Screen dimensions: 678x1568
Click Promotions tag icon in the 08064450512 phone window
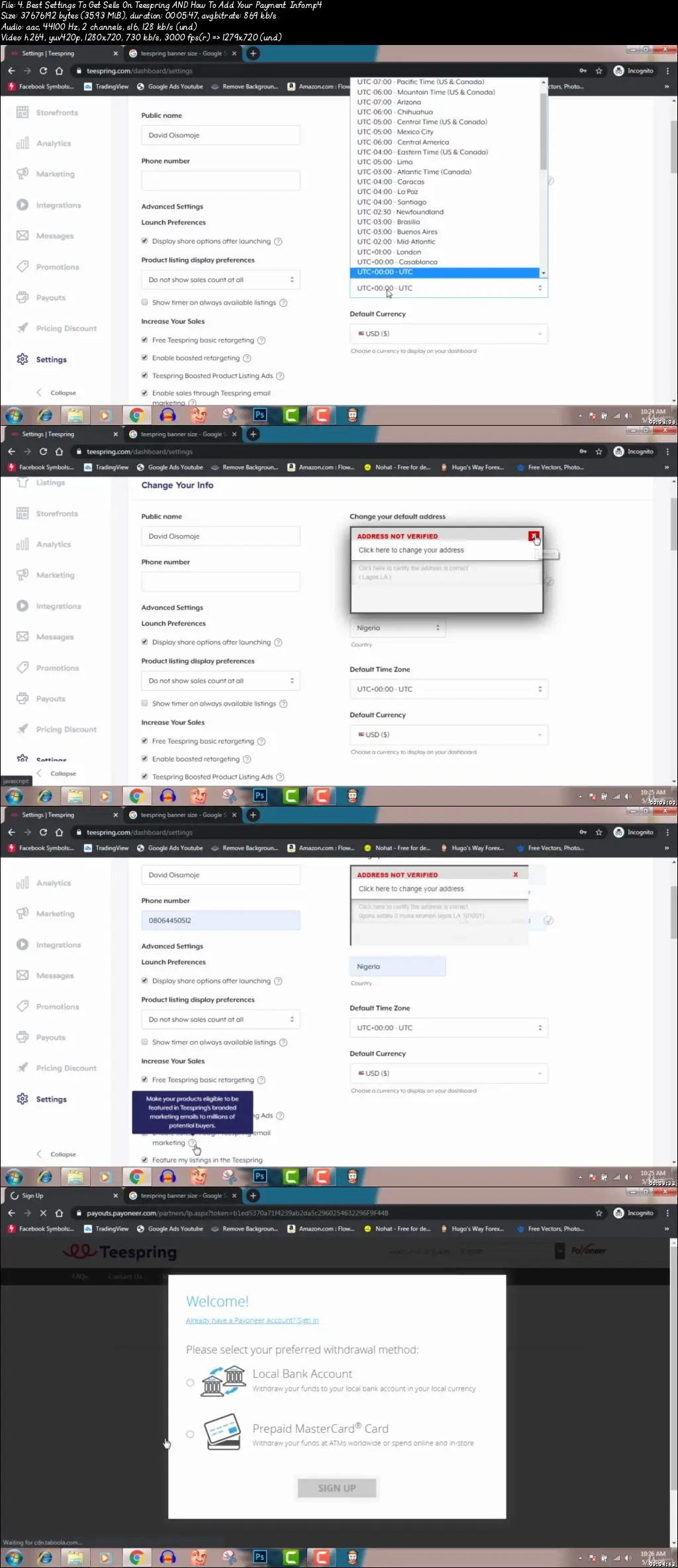coord(23,1006)
